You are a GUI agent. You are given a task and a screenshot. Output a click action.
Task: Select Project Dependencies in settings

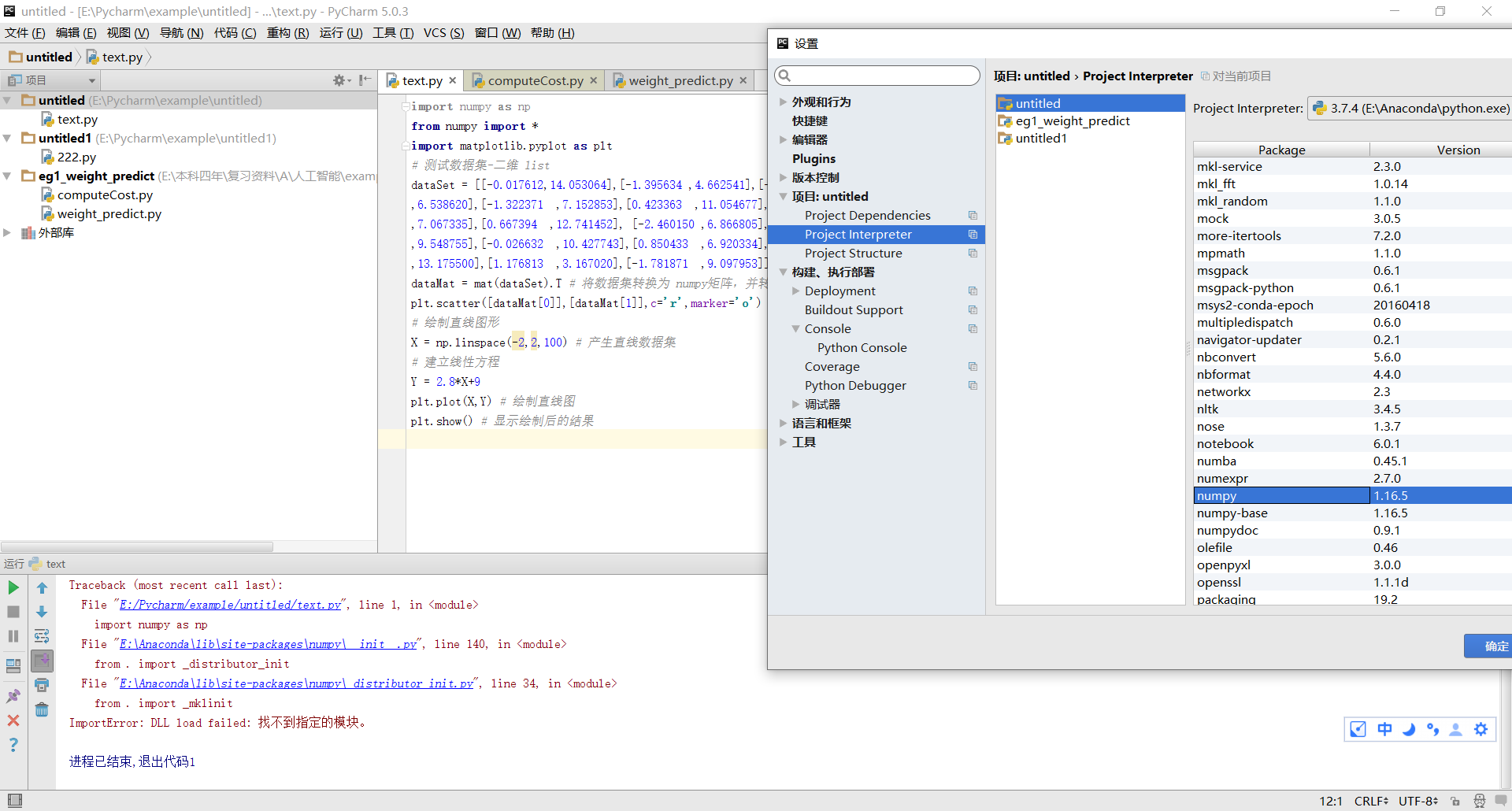(x=867, y=216)
